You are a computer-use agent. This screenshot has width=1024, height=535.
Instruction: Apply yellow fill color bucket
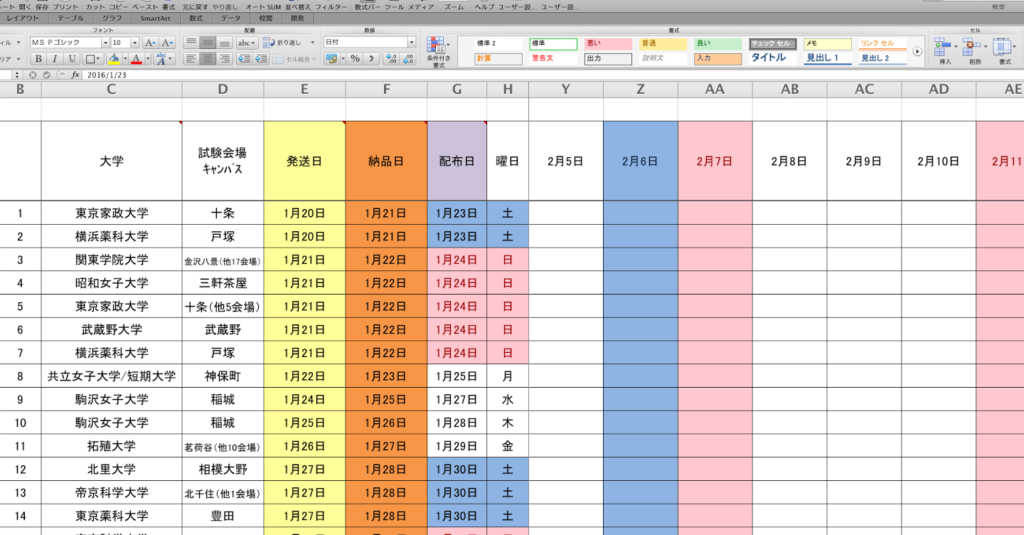[x=114, y=59]
